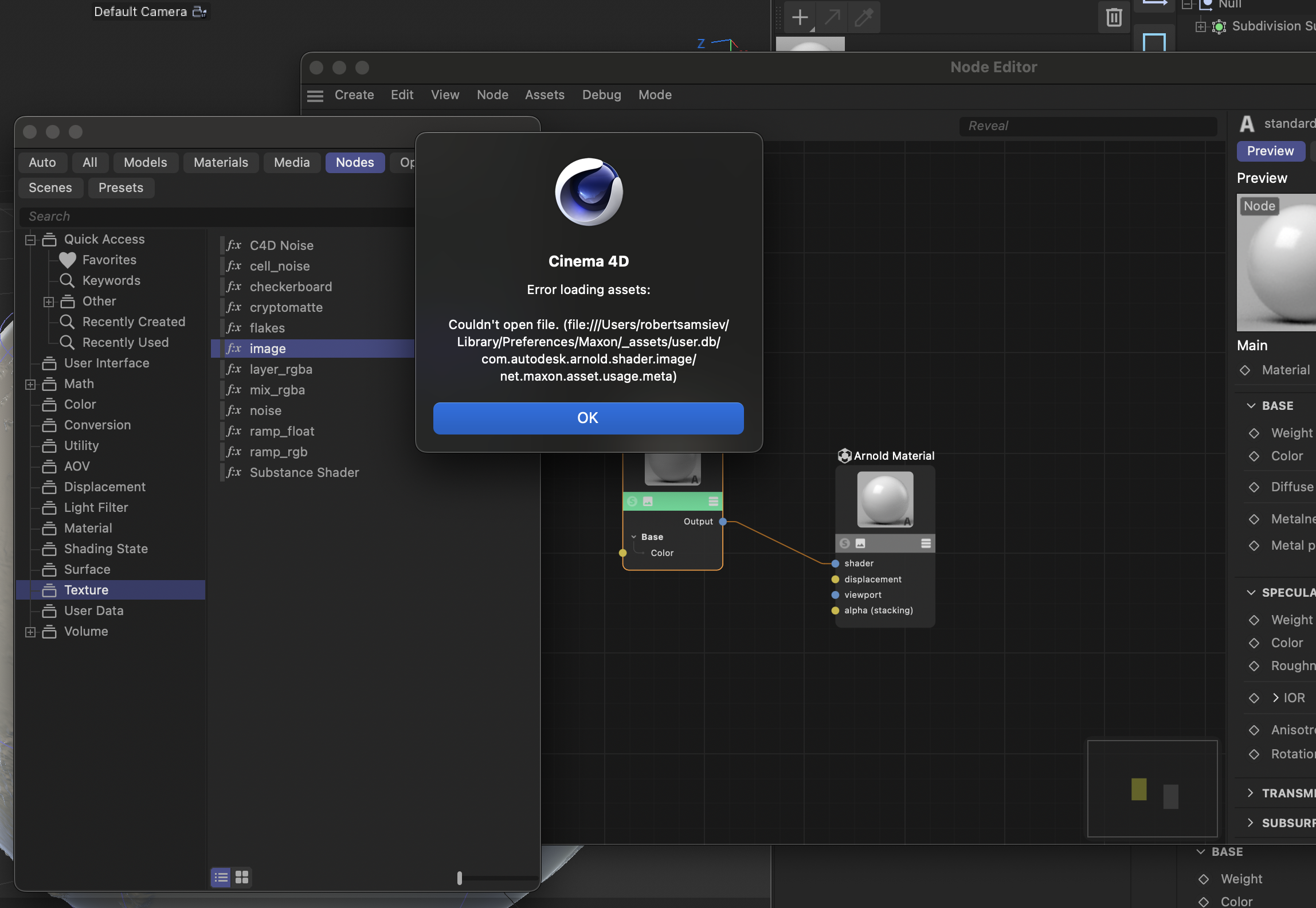Toggle the BASE Weight keyframe diamond
Image resolution: width=1316 pixels, height=908 pixels.
click(x=1254, y=433)
